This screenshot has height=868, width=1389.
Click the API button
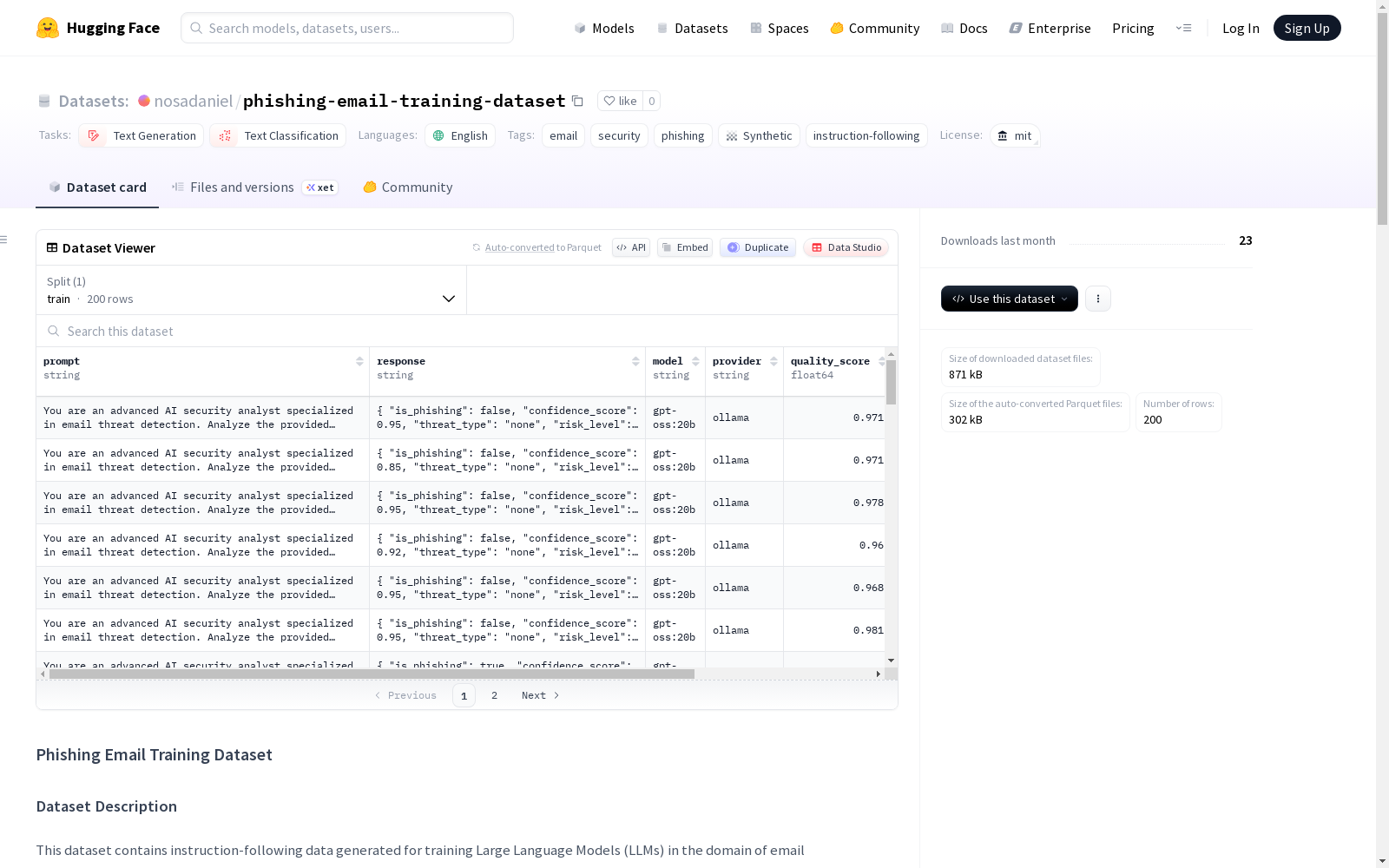tap(631, 247)
